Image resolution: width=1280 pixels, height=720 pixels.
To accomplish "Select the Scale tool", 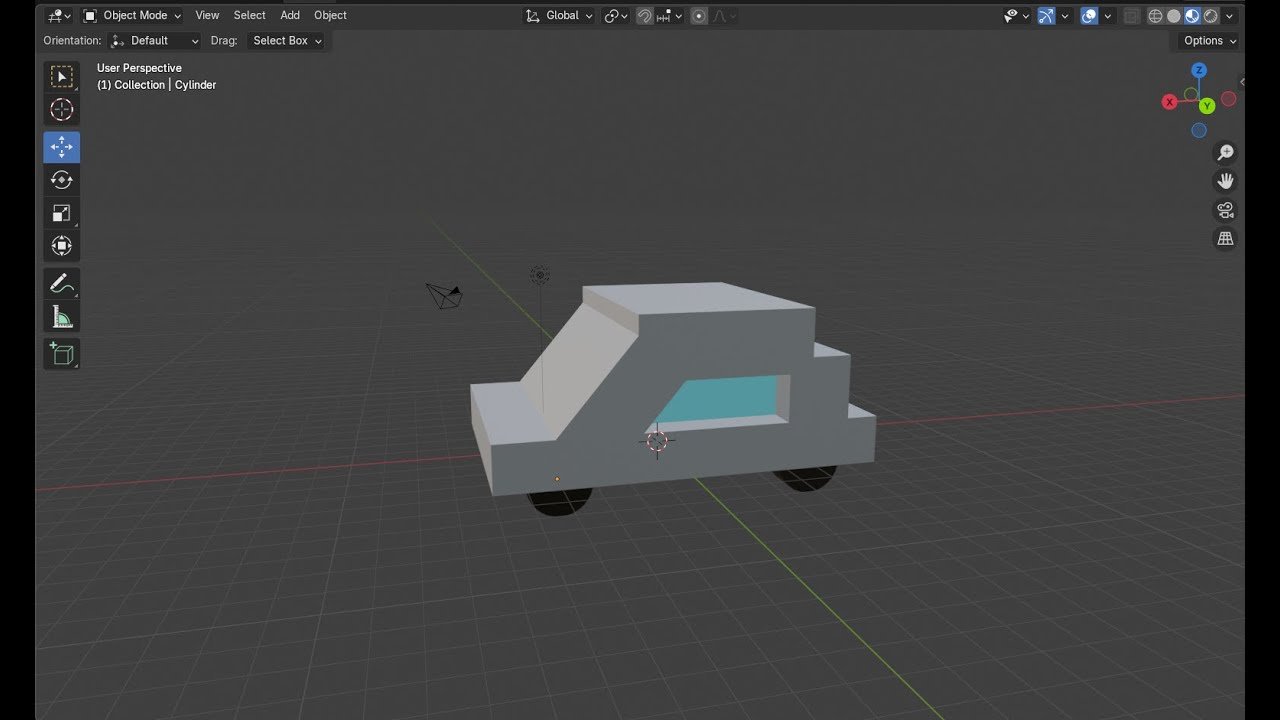I will coord(61,213).
